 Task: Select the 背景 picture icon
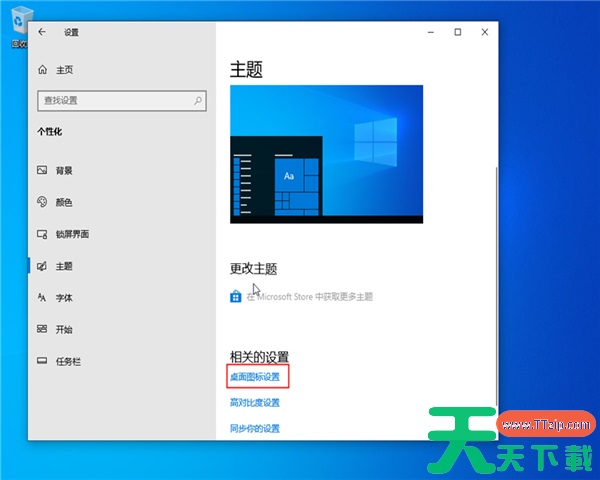pos(42,170)
